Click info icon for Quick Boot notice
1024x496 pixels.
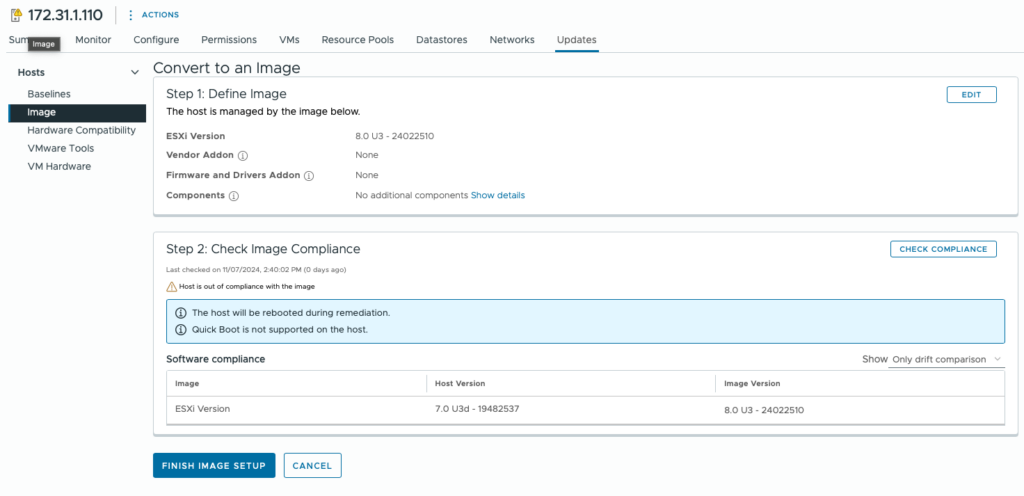pos(182,330)
